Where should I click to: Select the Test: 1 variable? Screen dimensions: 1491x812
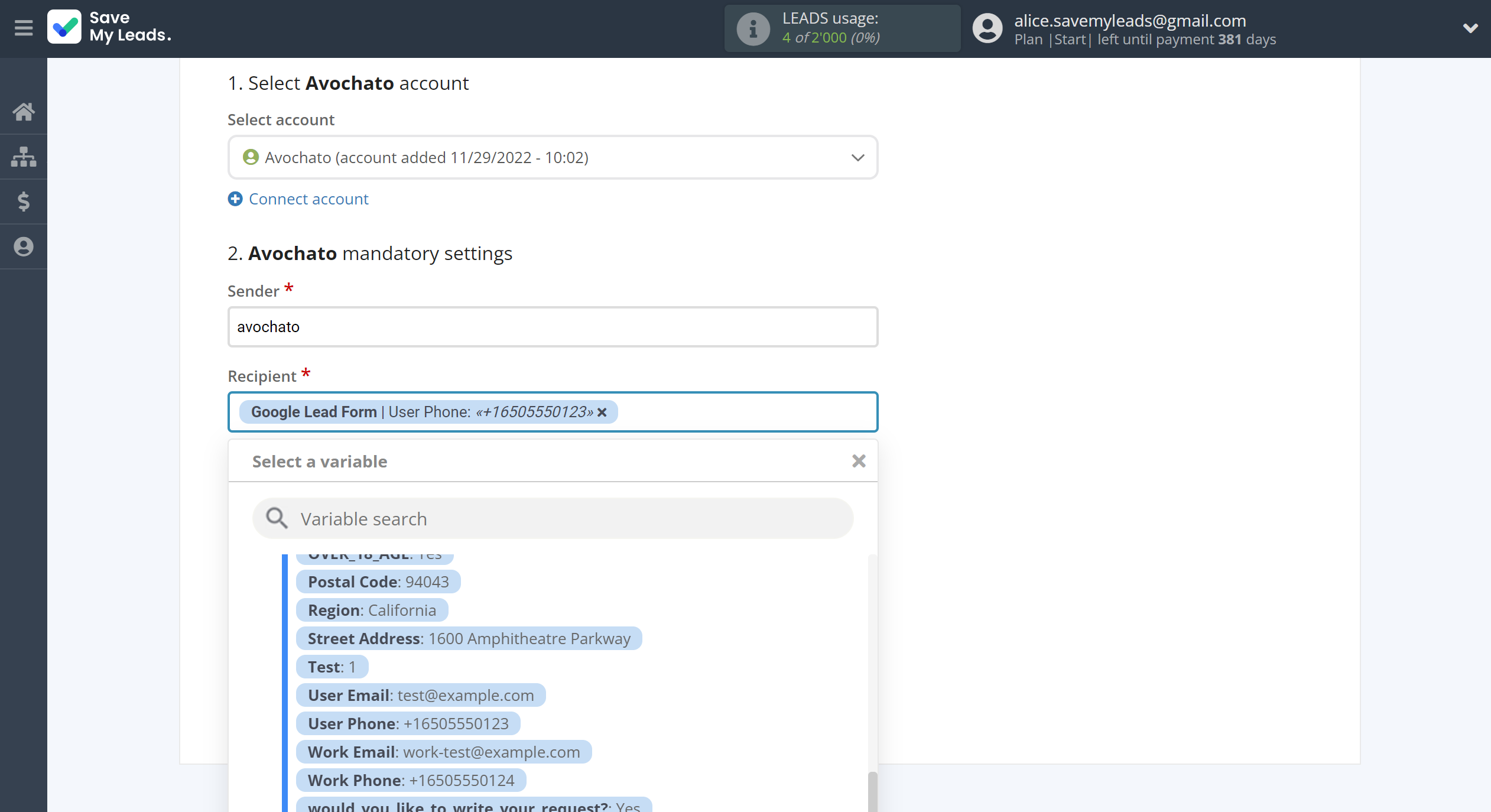(x=332, y=667)
